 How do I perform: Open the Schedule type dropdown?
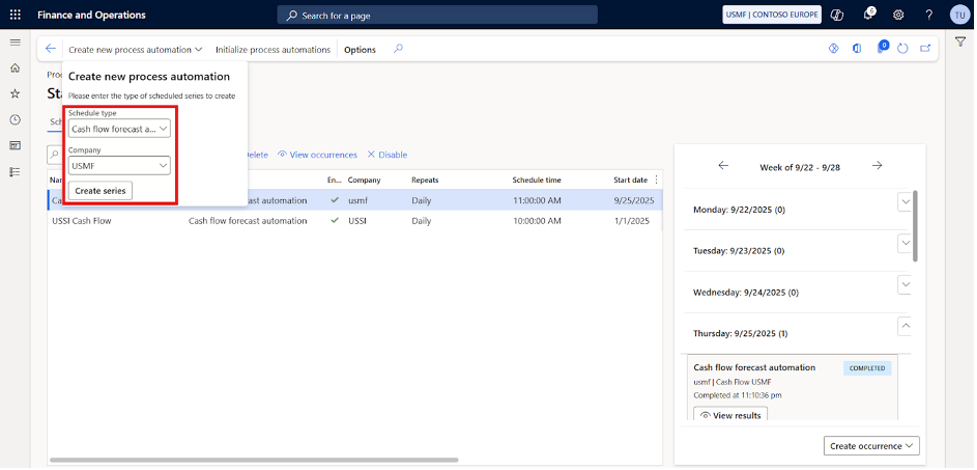(120, 129)
